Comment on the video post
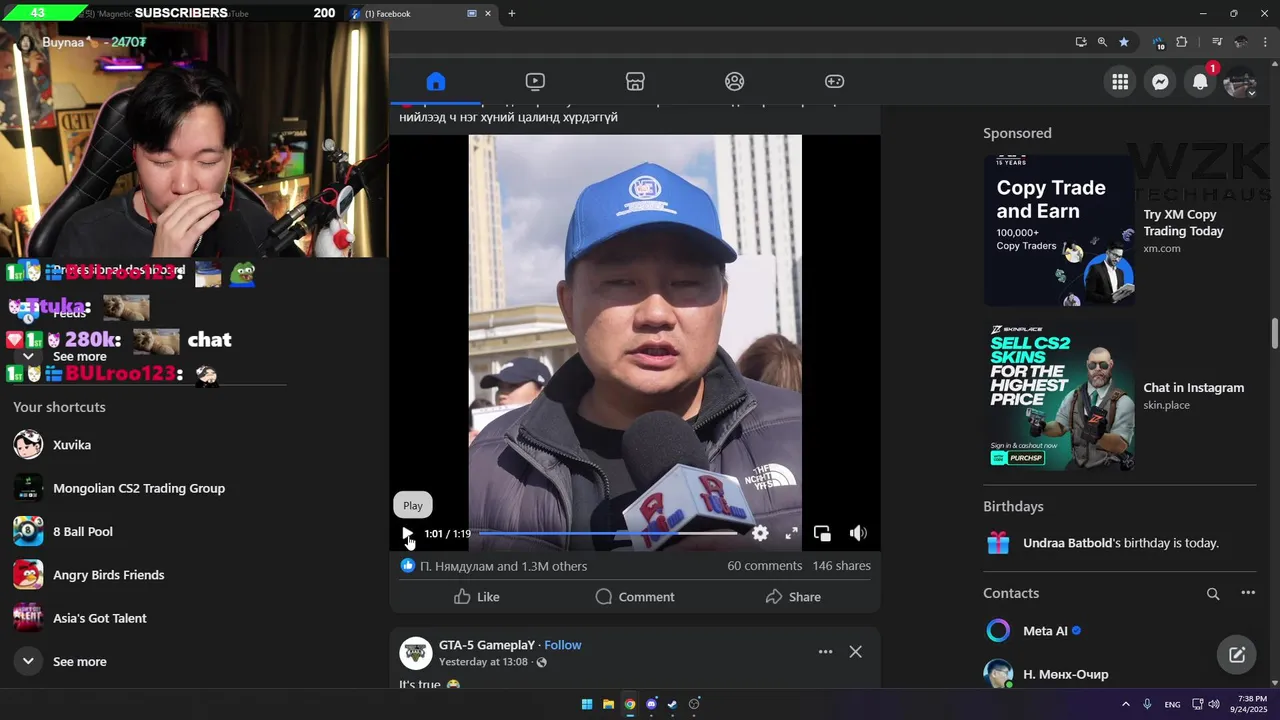The width and height of the screenshot is (1280, 720). pyautogui.click(x=635, y=597)
